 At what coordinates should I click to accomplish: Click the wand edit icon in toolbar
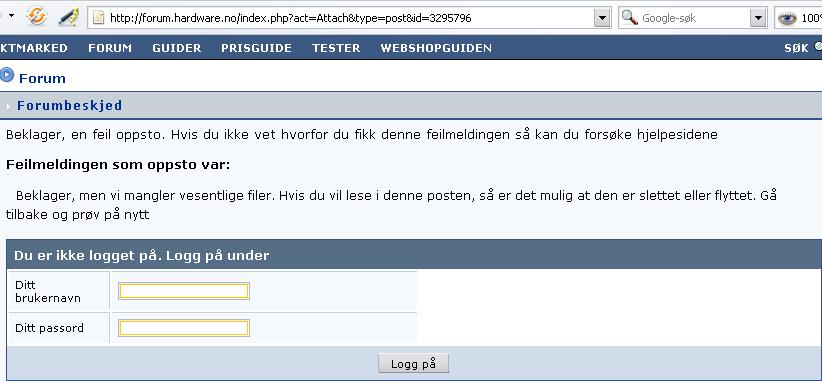(x=68, y=17)
